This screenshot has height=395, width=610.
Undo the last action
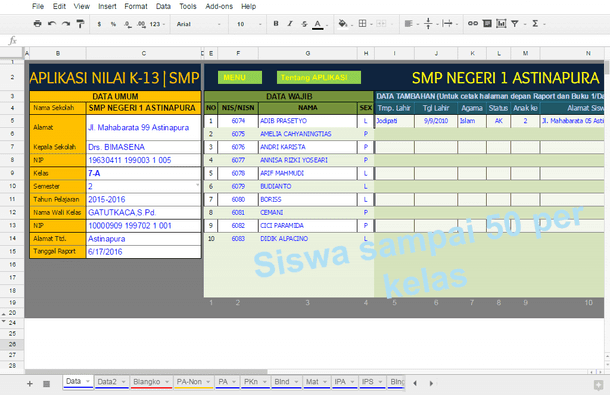(51, 24)
